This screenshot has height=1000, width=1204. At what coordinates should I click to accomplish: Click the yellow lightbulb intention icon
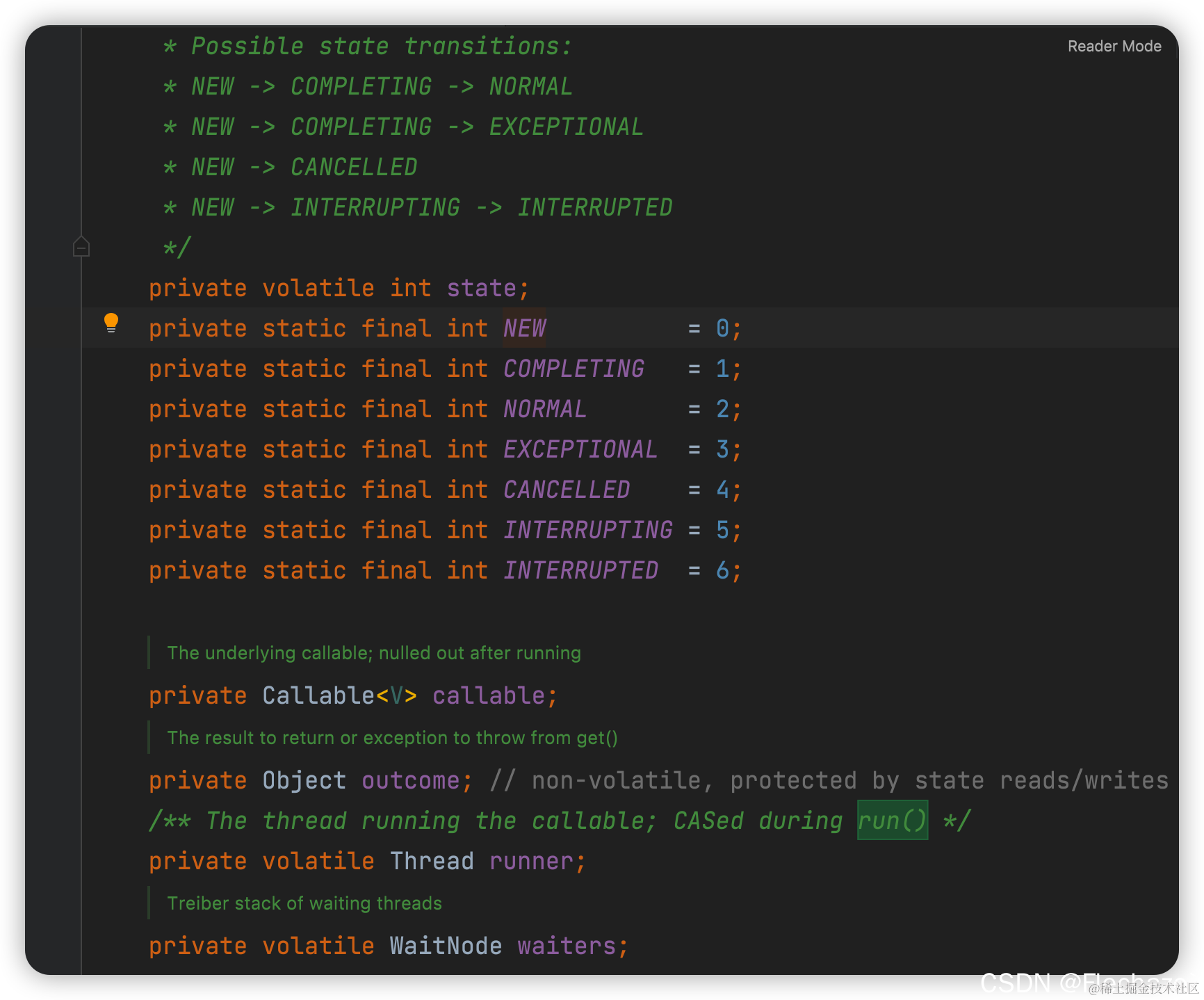tap(111, 322)
